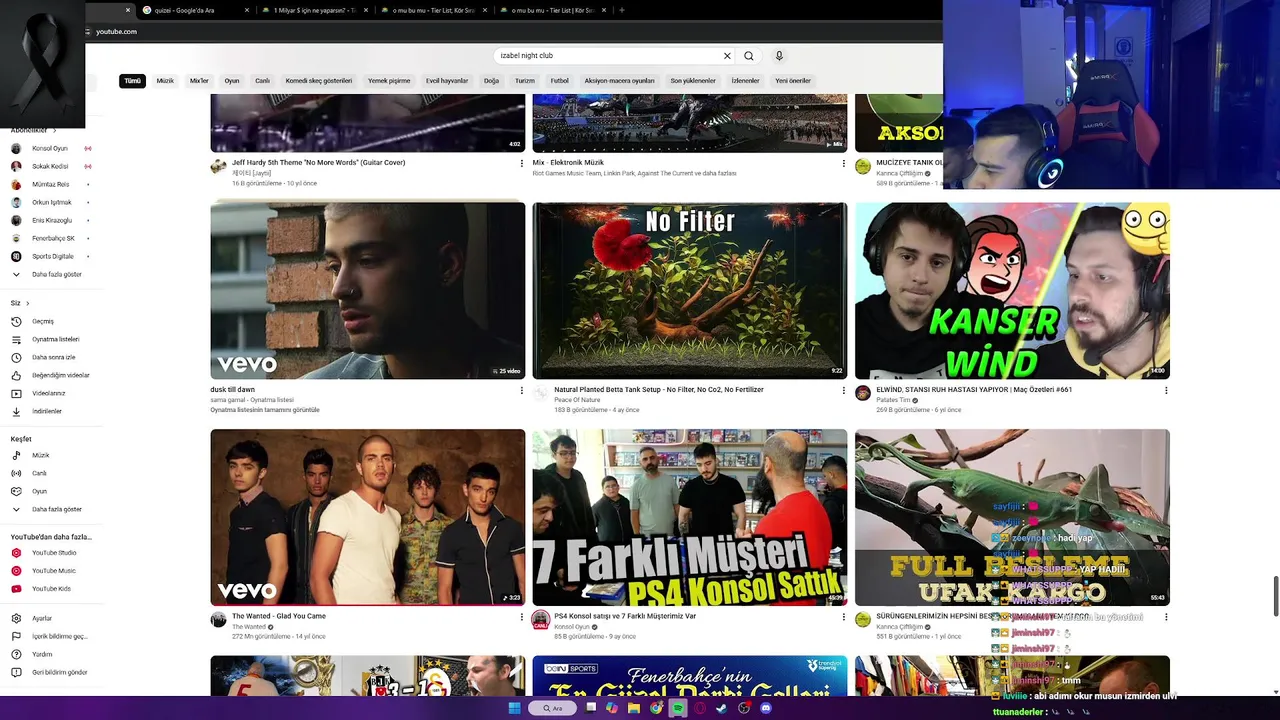Click the magnifier search button
Image resolution: width=1280 pixels, height=720 pixels.
(748, 56)
